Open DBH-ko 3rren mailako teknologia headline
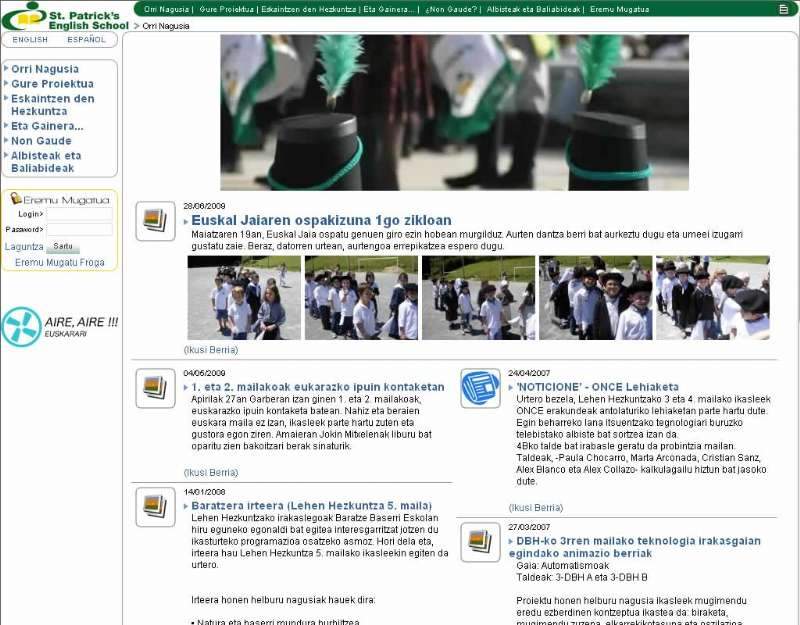Viewport: 800px width, 625px height. click(635, 547)
